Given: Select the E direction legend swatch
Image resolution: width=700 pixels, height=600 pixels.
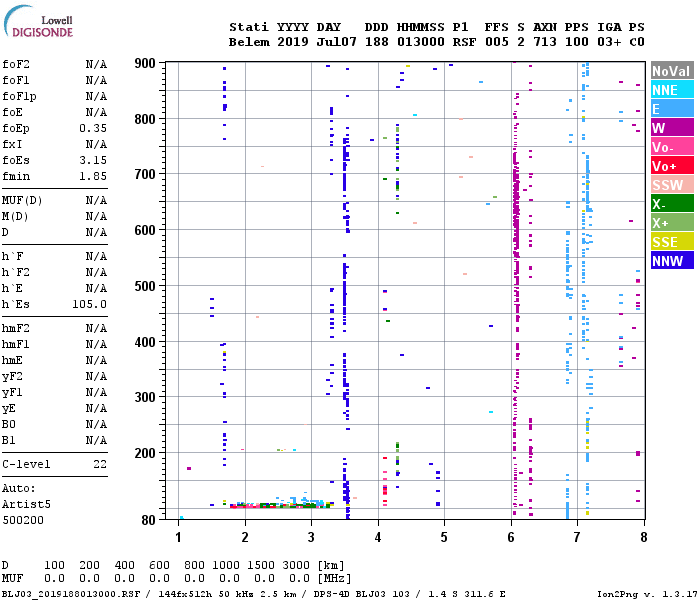Looking at the screenshot, I should (x=672, y=109).
